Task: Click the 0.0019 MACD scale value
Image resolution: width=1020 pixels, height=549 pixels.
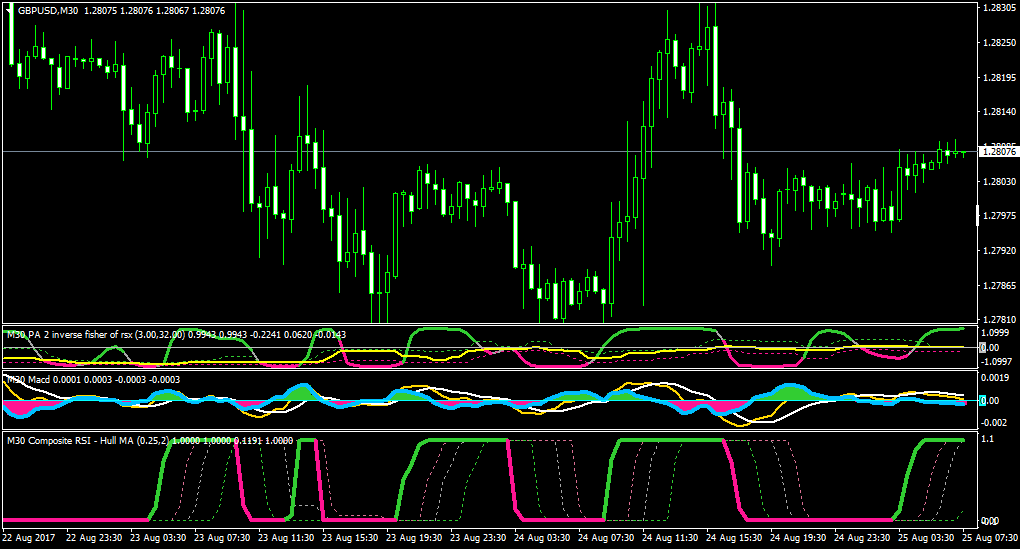Action: (997, 377)
